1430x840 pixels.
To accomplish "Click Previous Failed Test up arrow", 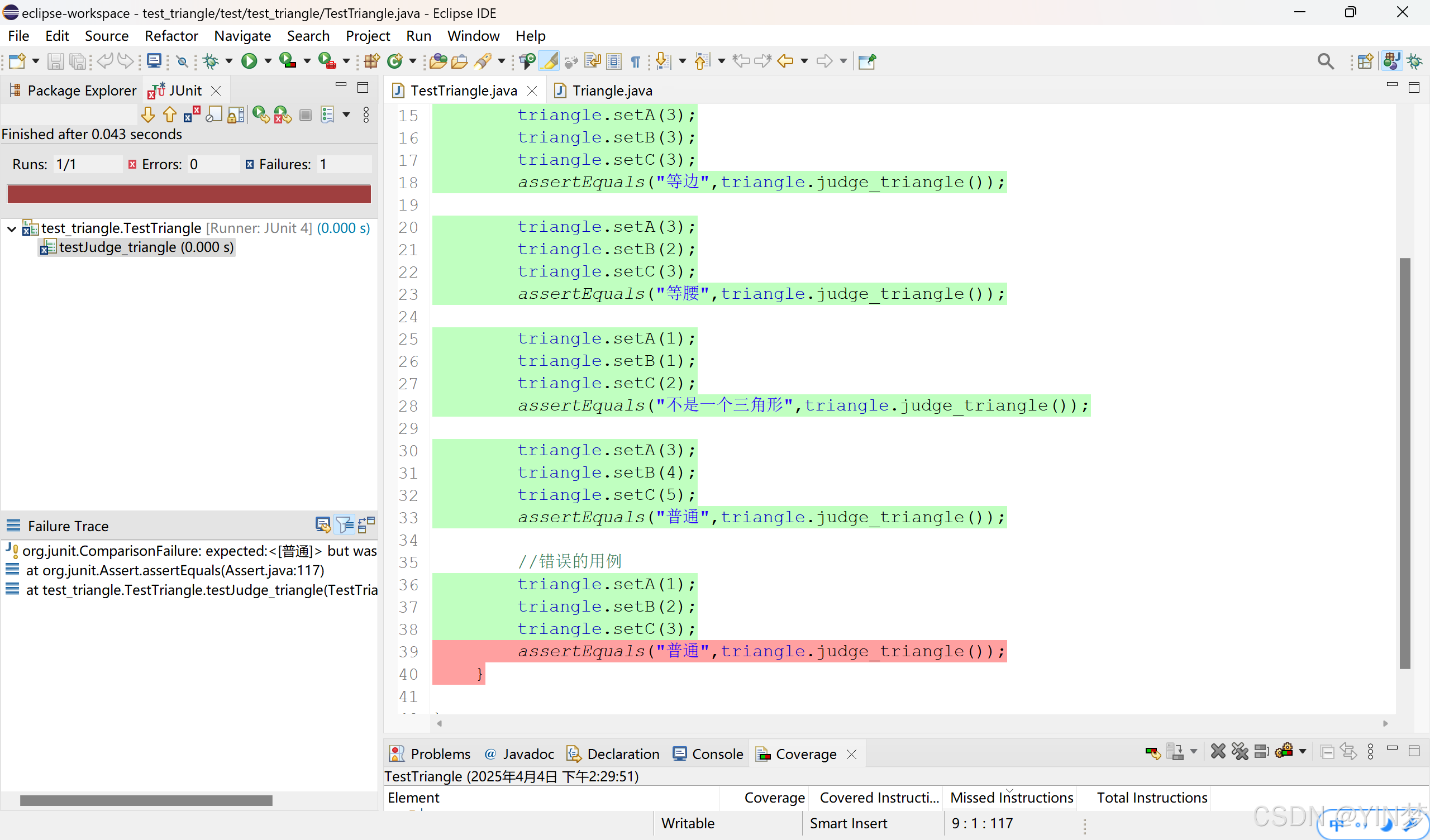I will tap(169, 115).
